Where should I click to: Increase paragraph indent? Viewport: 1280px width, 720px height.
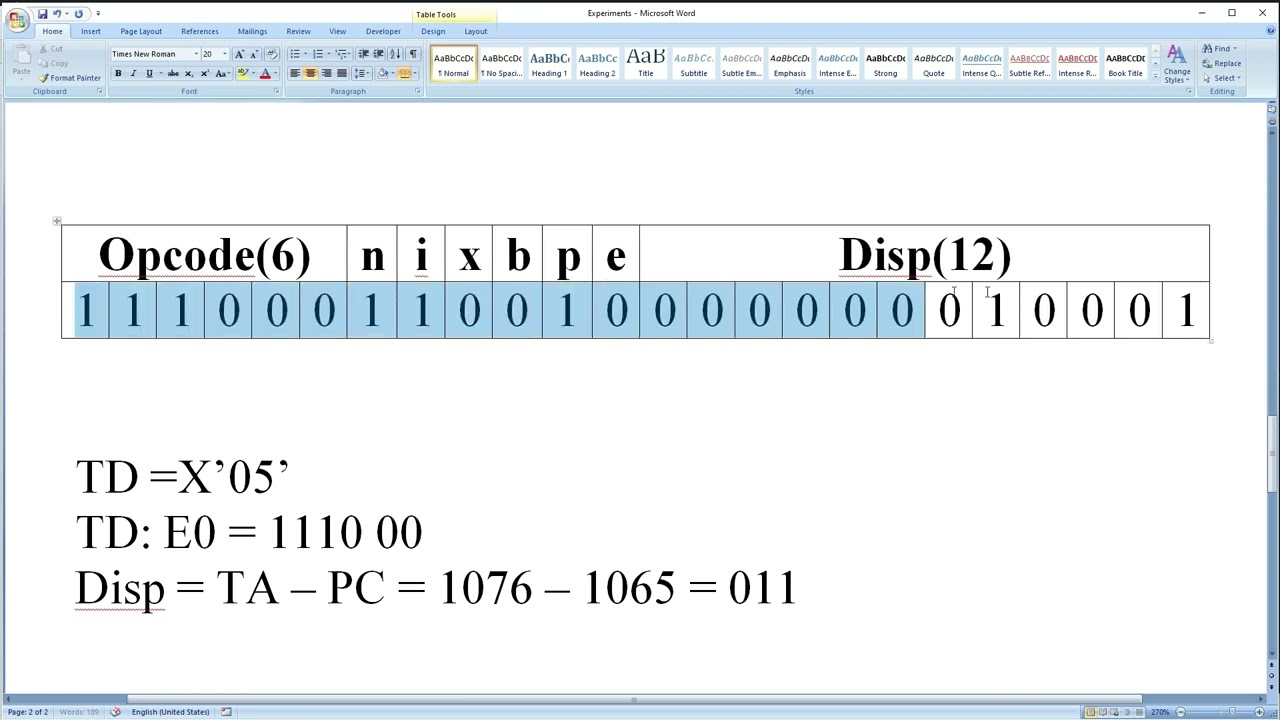coord(378,54)
